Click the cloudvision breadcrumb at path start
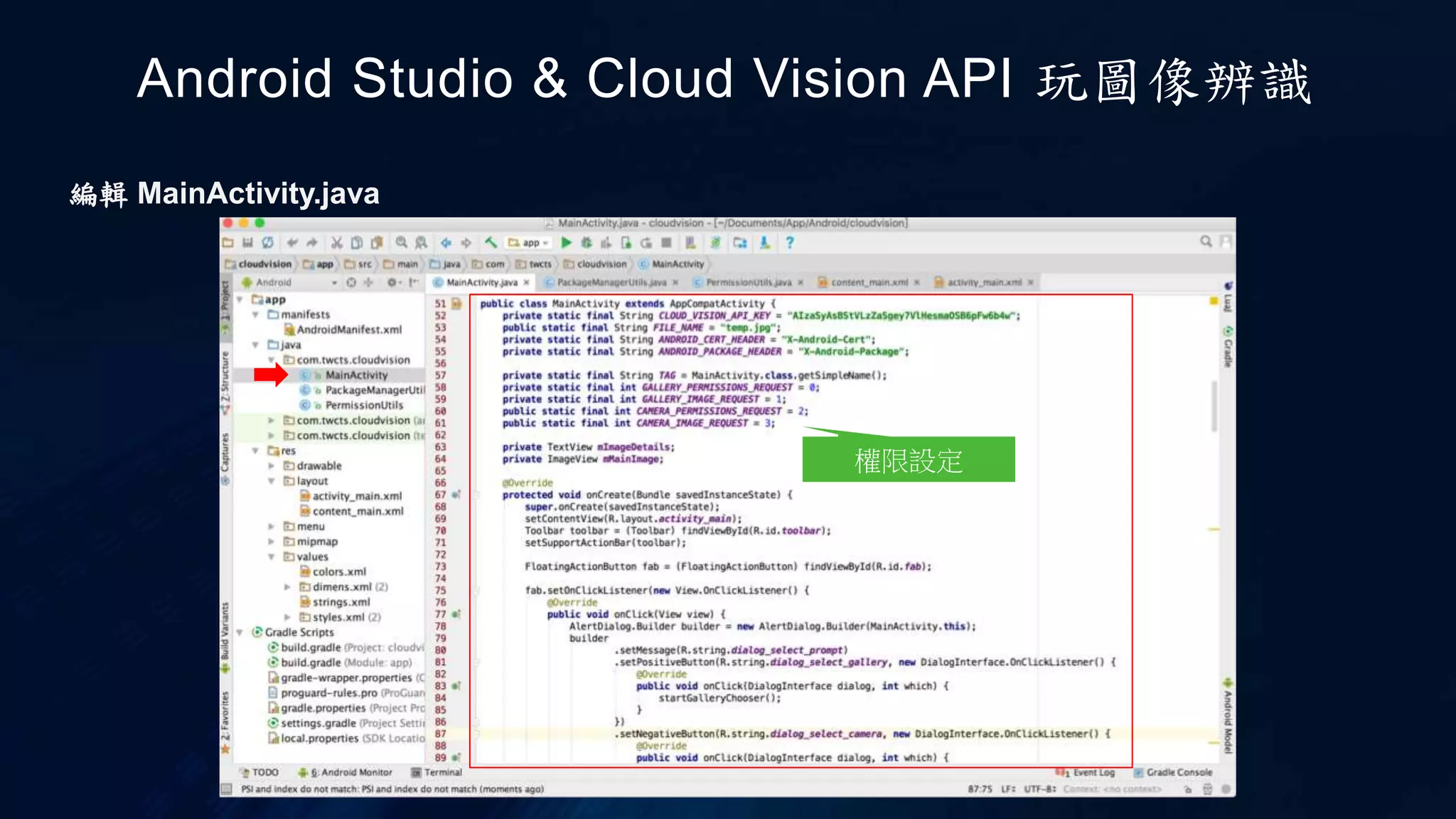The width and height of the screenshot is (1456, 819). [x=259, y=264]
